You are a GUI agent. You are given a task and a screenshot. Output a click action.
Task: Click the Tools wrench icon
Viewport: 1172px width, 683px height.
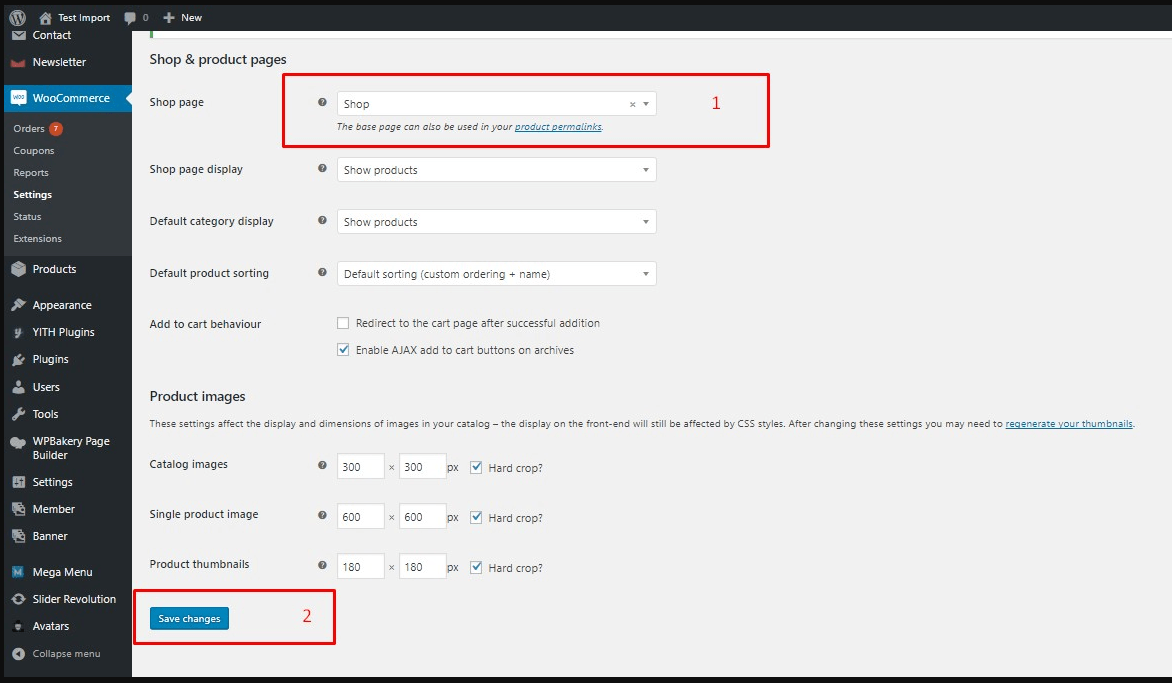point(19,414)
